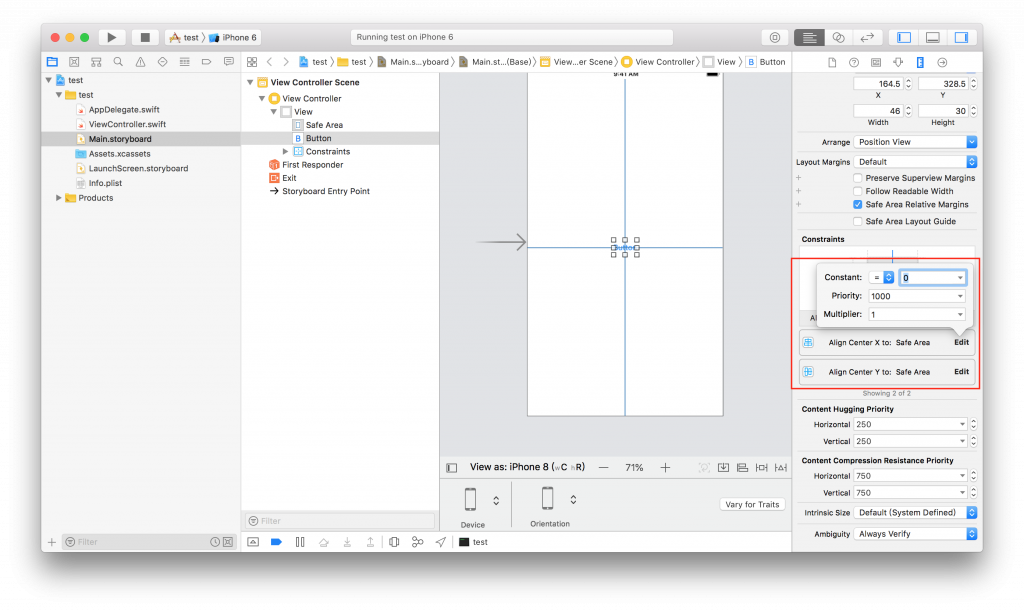This screenshot has width=1024, height=611.
Task: Select ViewController.swift file
Action: point(127,124)
